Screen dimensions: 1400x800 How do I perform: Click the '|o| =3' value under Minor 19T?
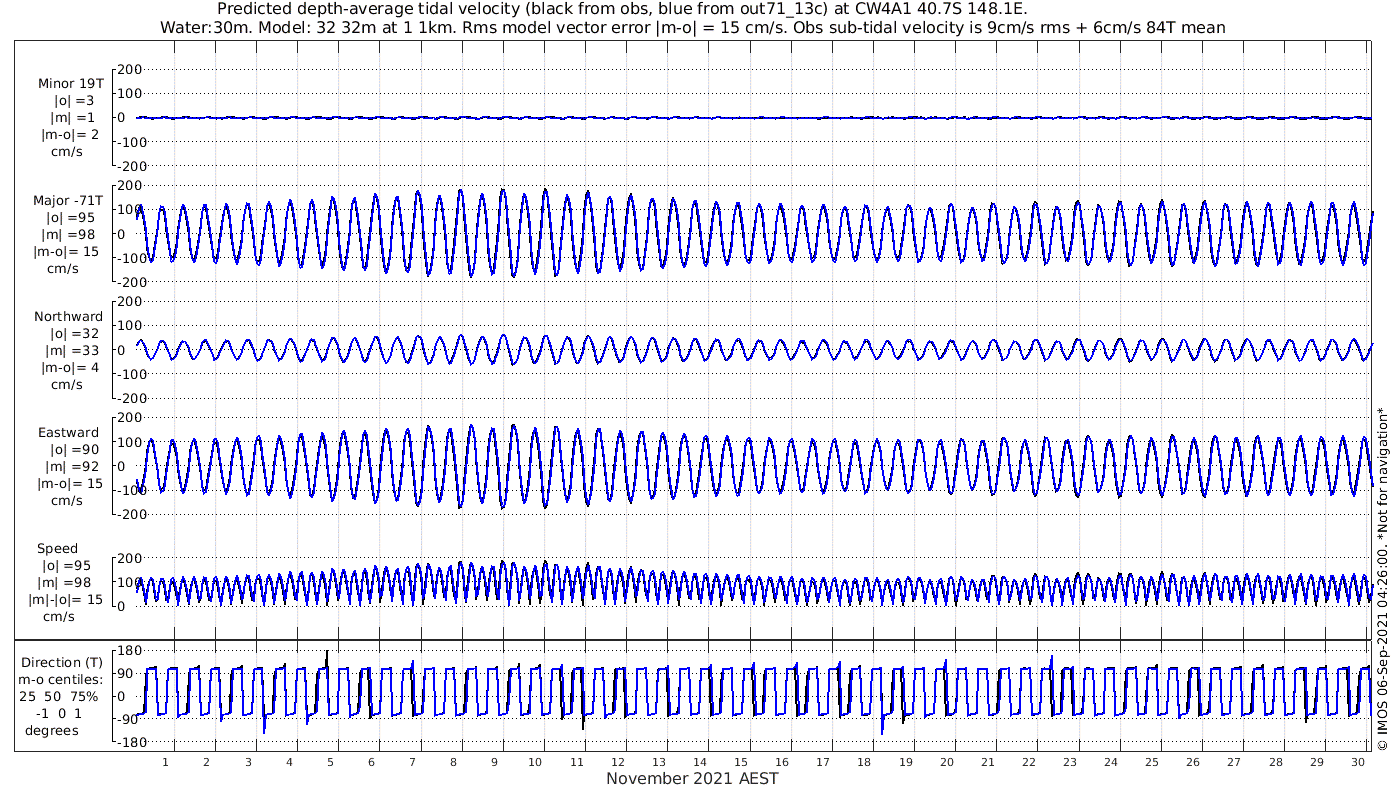click(x=74, y=101)
